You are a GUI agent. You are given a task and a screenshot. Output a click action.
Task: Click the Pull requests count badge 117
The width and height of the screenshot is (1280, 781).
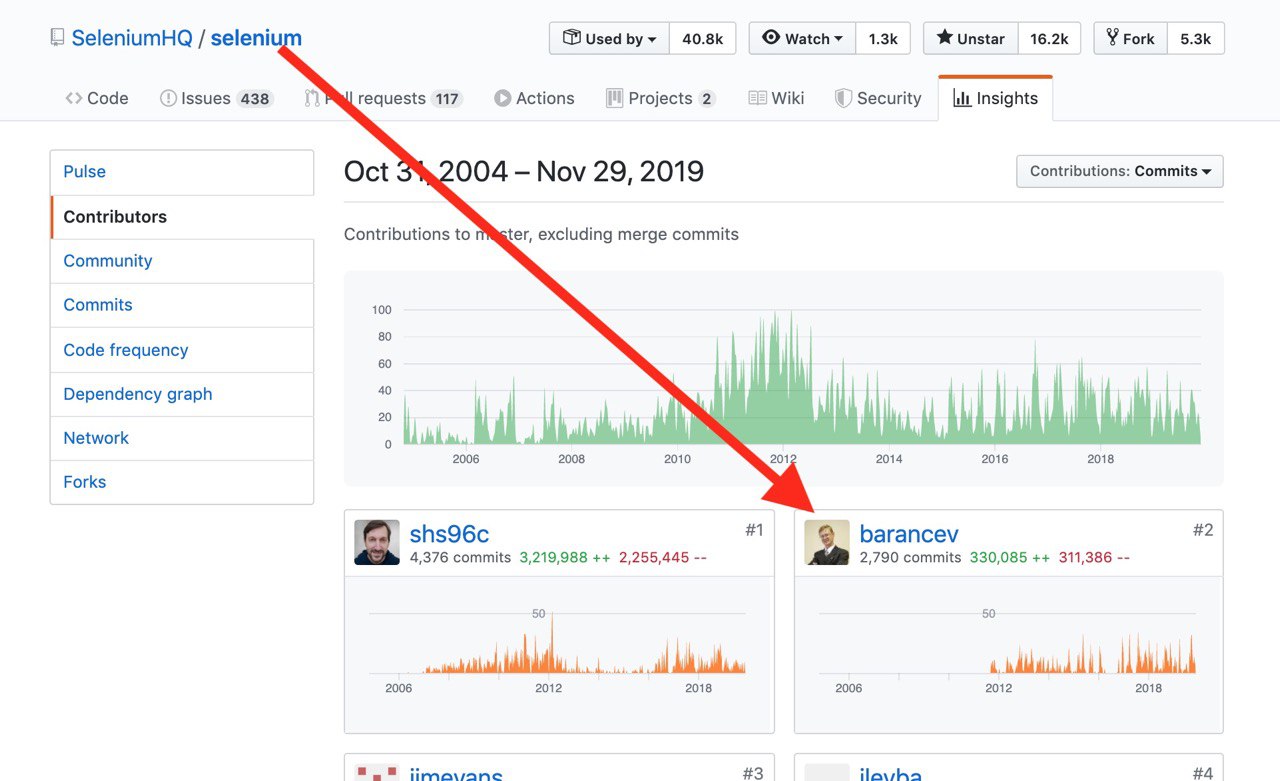(446, 98)
